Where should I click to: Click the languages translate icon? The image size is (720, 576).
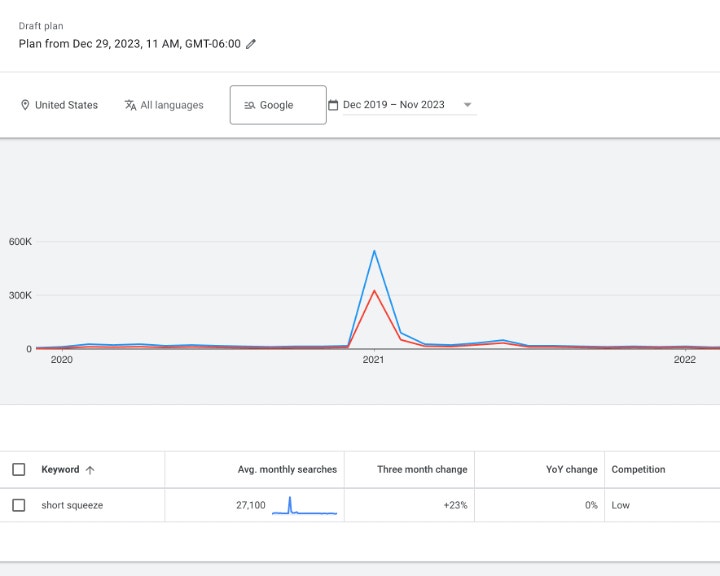coord(130,105)
